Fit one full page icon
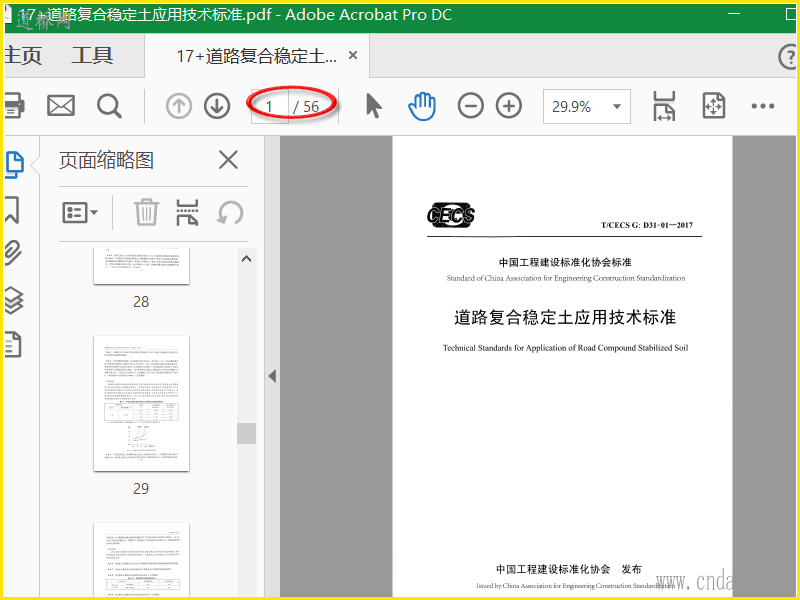This screenshot has width=800, height=600. coord(713,106)
